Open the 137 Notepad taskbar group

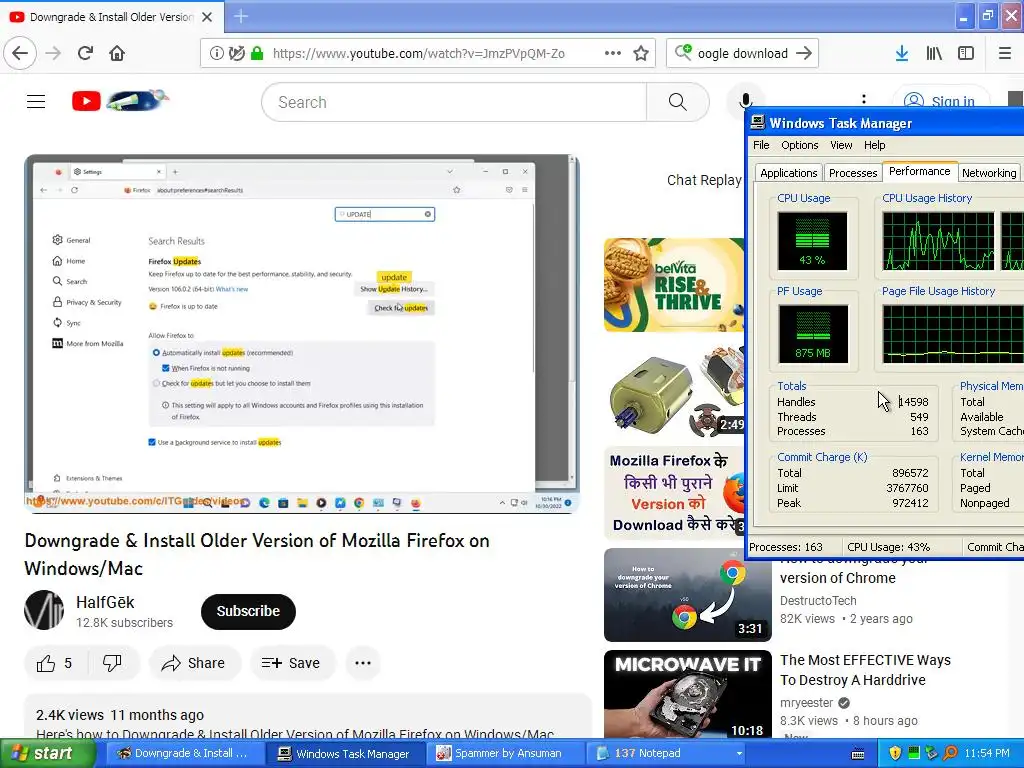666,754
